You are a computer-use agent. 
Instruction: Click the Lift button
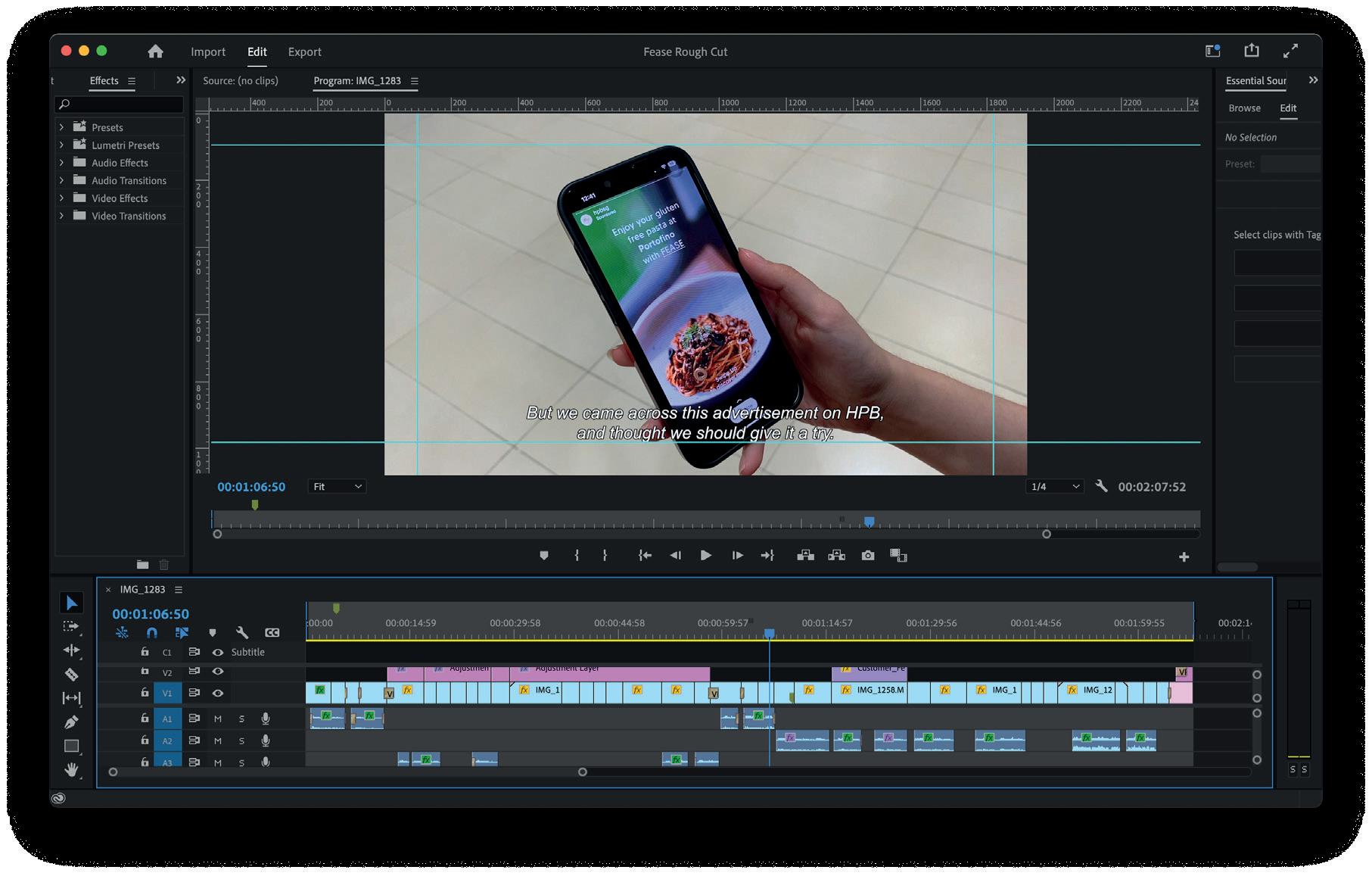click(805, 556)
